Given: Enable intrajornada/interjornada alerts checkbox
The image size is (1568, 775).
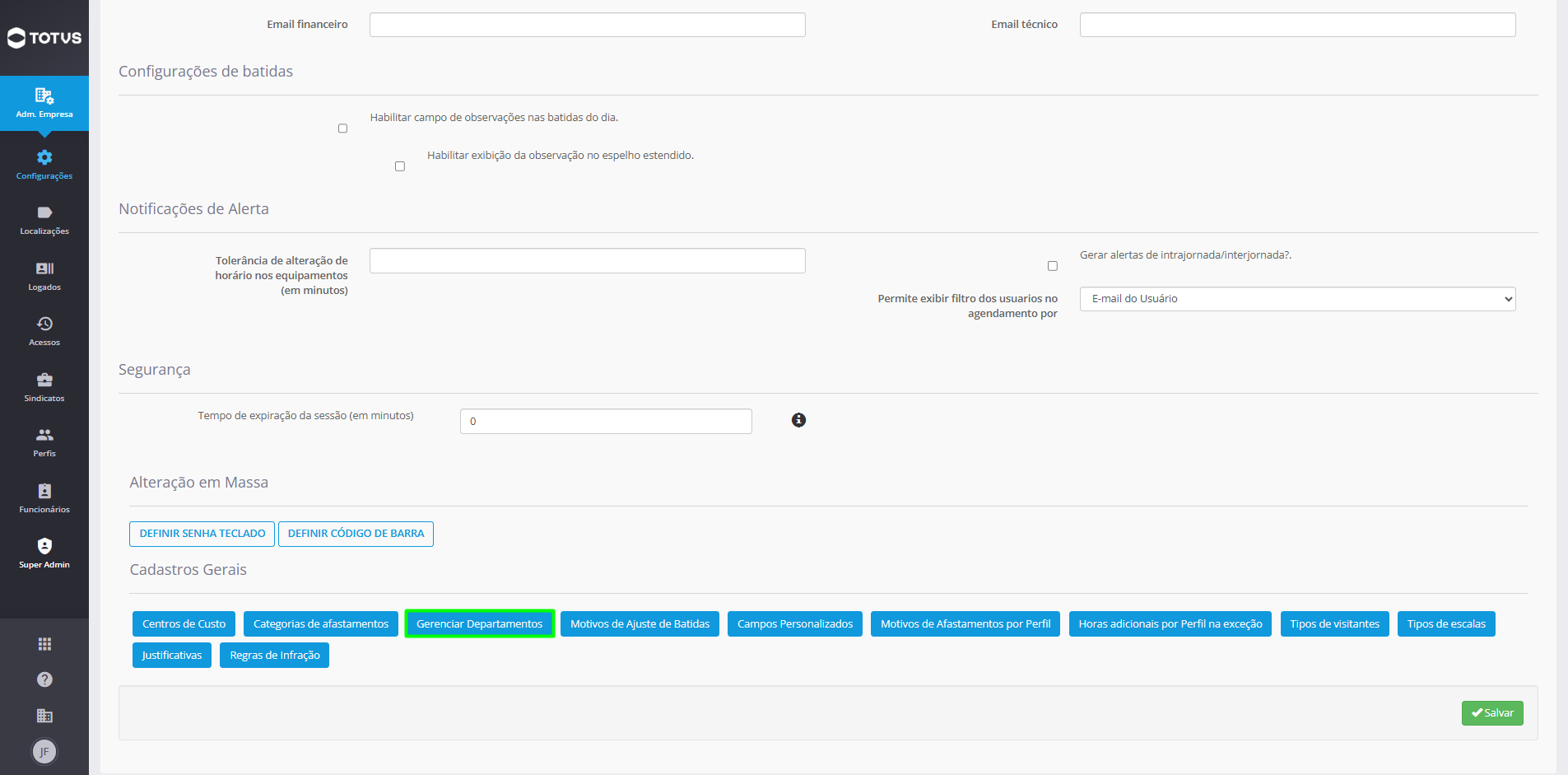Looking at the screenshot, I should coord(1052,266).
